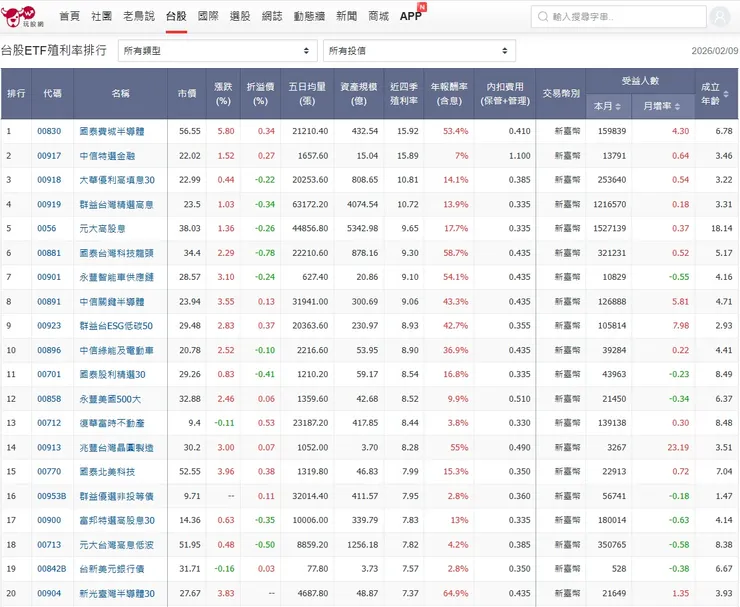Viewport: 740px width, 607px height.
Task: Open 國泰北美科技 link
Action: click(107, 472)
